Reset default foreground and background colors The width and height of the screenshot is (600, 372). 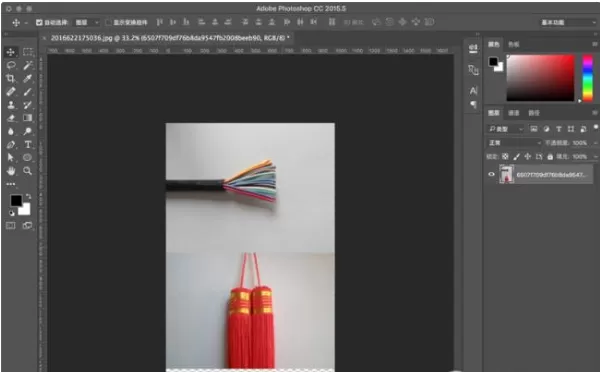pyautogui.click(x=12, y=213)
